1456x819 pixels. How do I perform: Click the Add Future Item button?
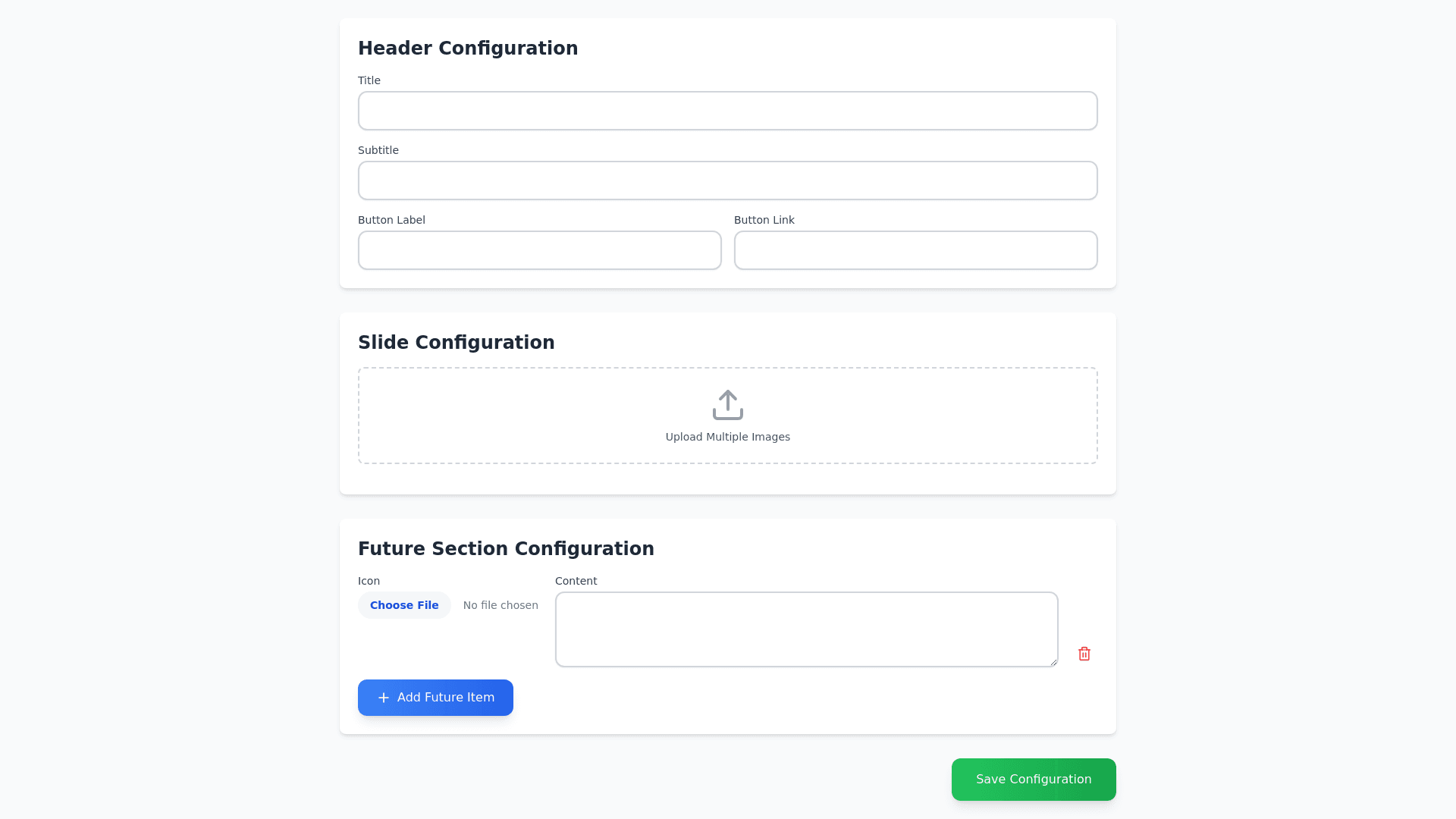pos(435,698)
